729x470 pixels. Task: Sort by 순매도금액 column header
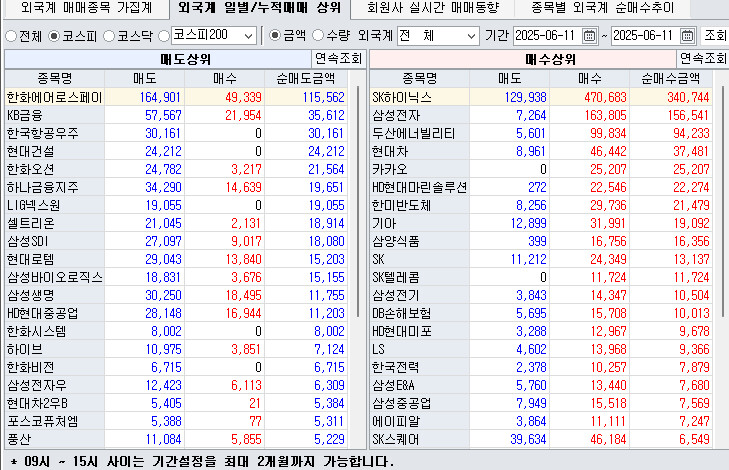coord(305,79)
